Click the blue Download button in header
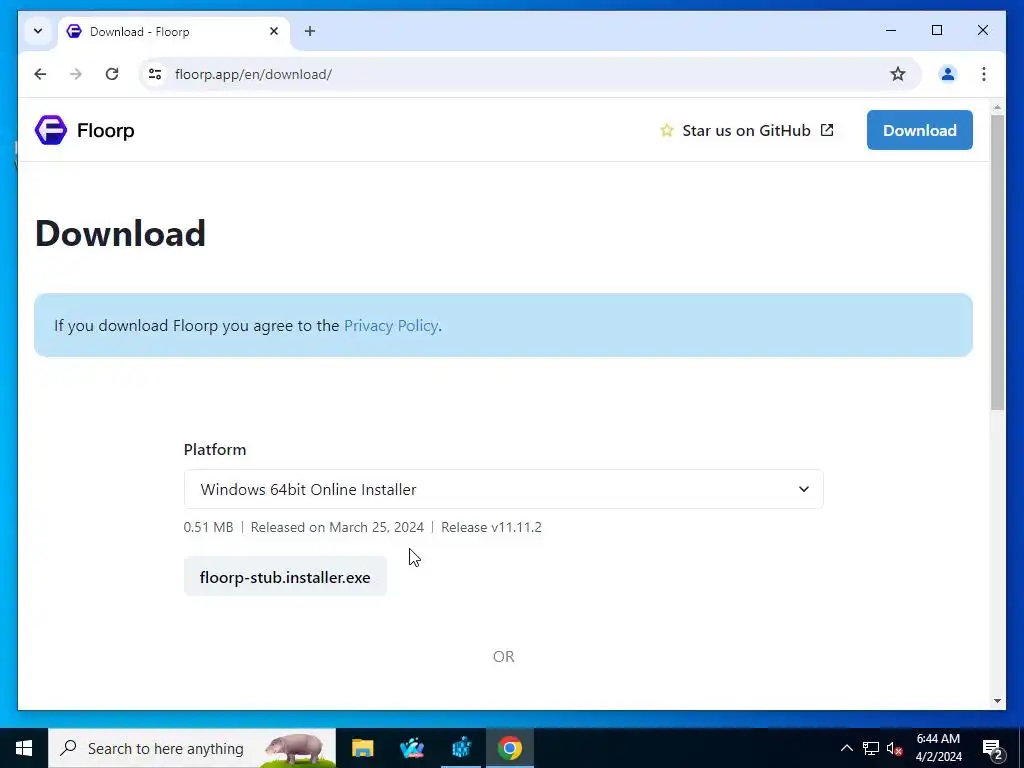Viewport: 1024px width, 768px height. point(920,130)
